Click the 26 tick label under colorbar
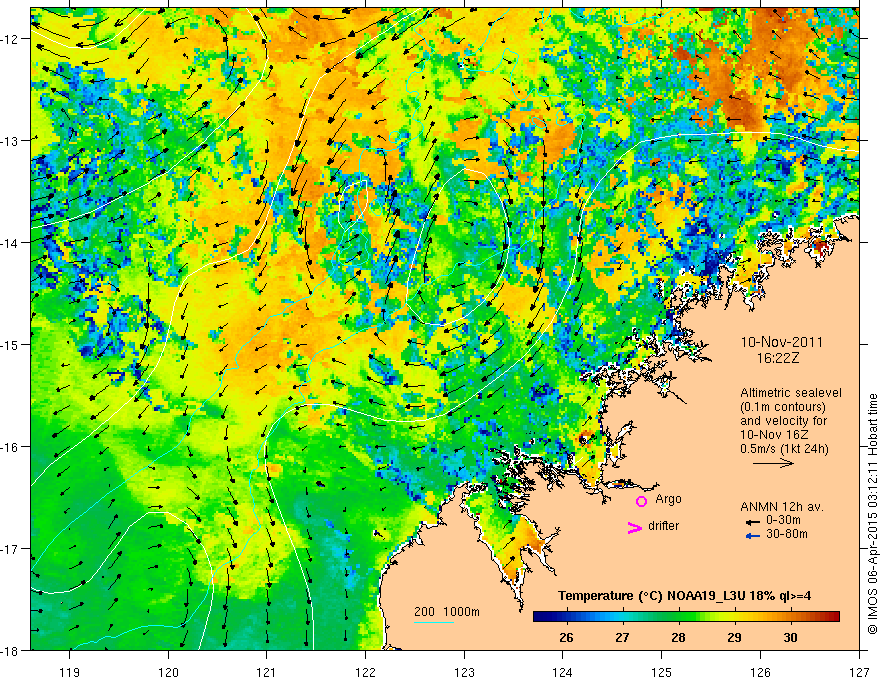This screenshot has height=680, width=880. point(566,638)
